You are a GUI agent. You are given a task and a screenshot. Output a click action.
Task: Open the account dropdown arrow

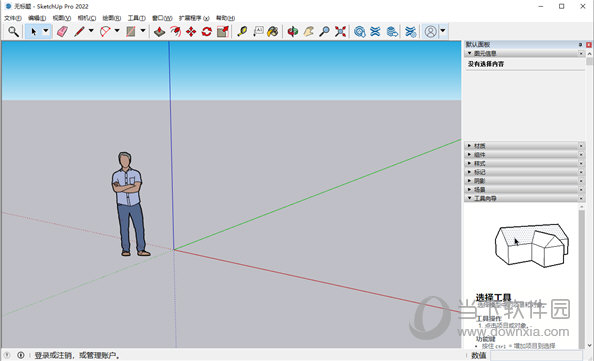coord(443,31)
